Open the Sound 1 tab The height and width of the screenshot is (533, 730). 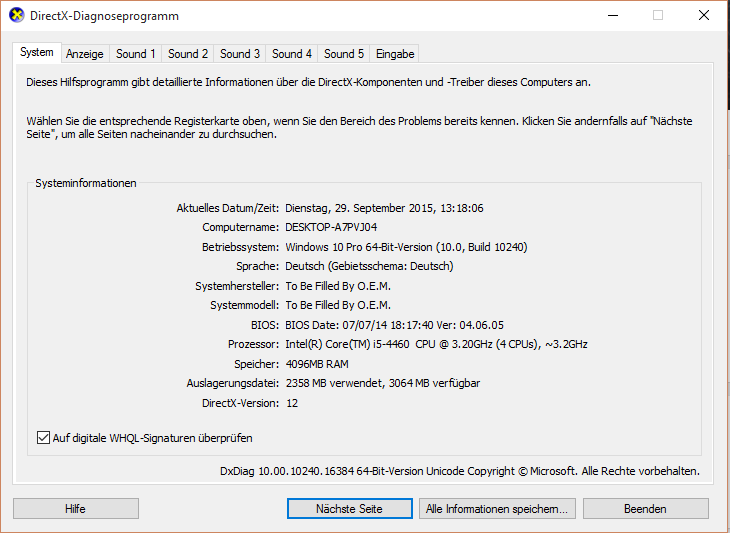coord(135,54)
